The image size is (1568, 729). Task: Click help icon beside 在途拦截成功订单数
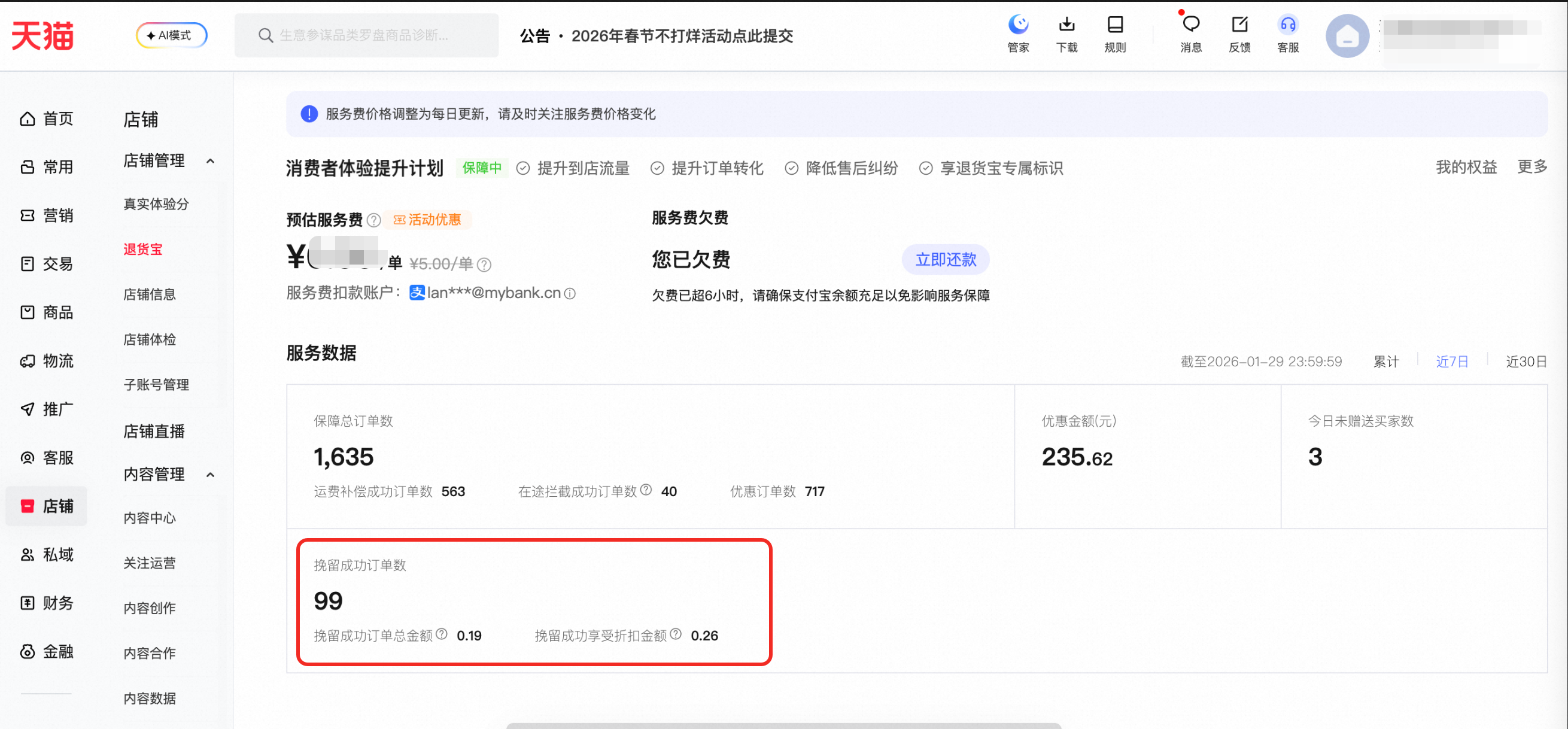click(646, 490)
